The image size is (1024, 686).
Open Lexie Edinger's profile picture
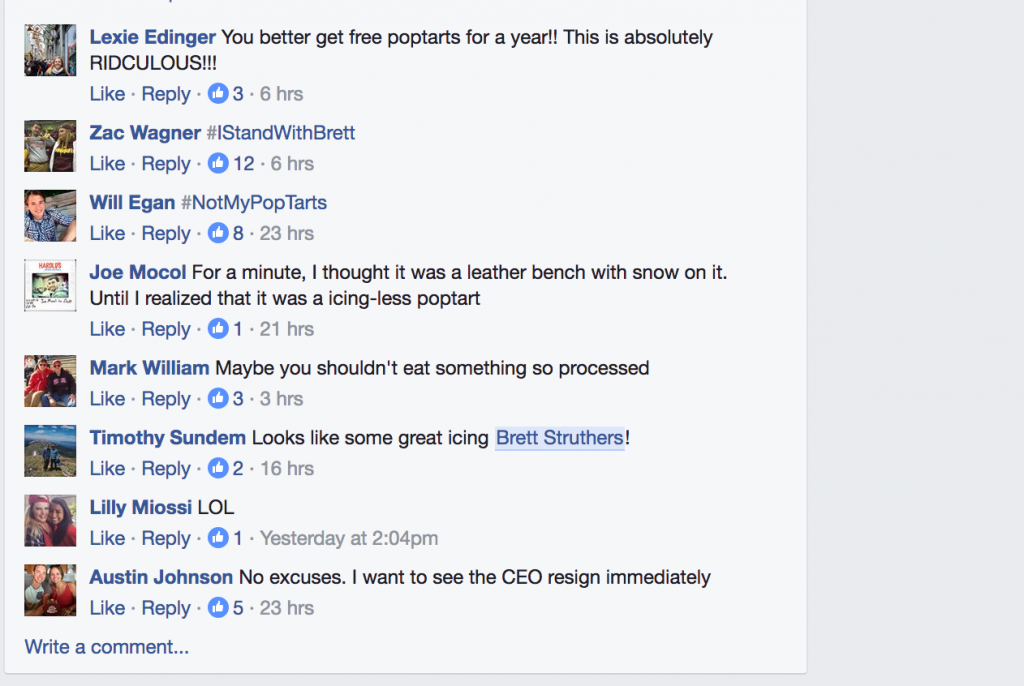point(50,50)
